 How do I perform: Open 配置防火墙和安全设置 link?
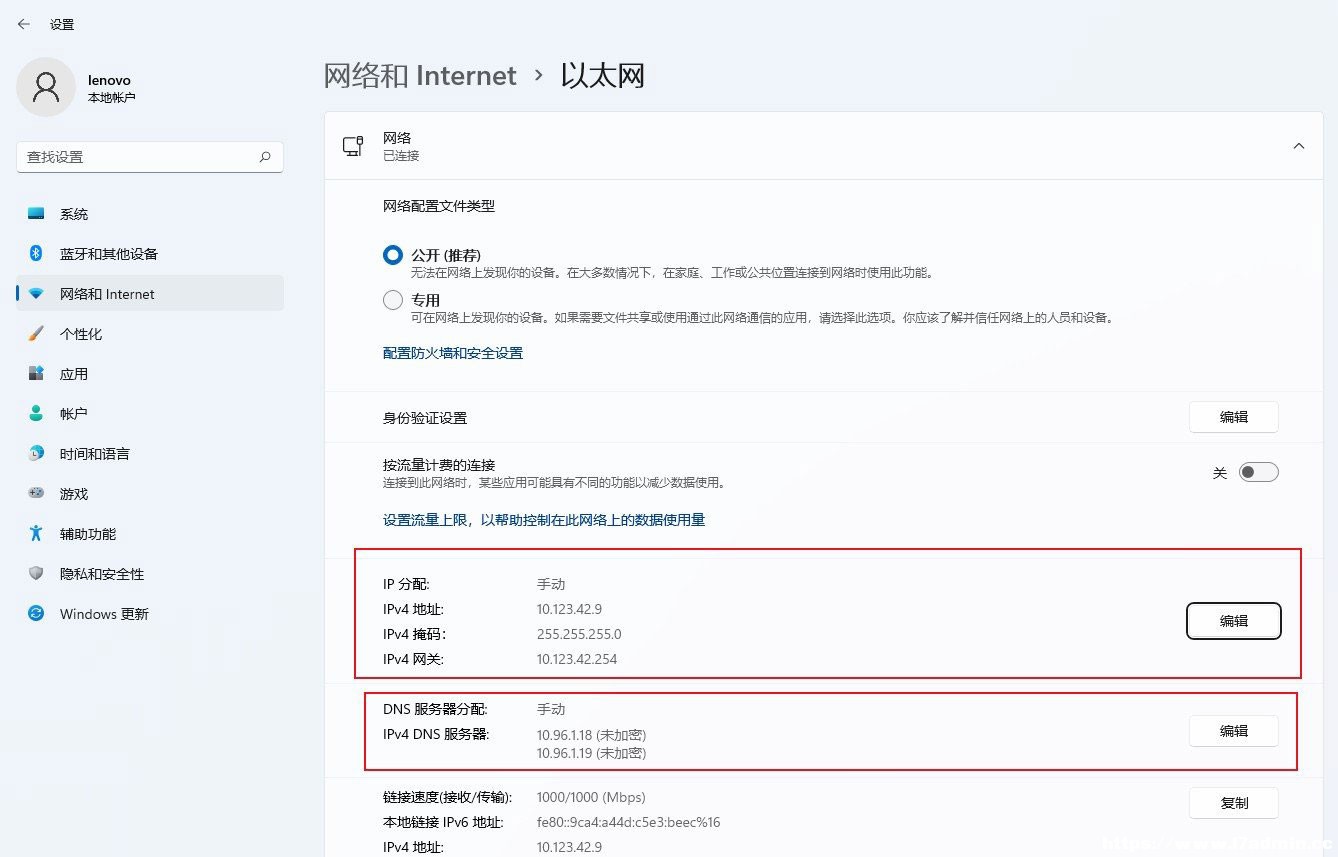click(453, 353)
